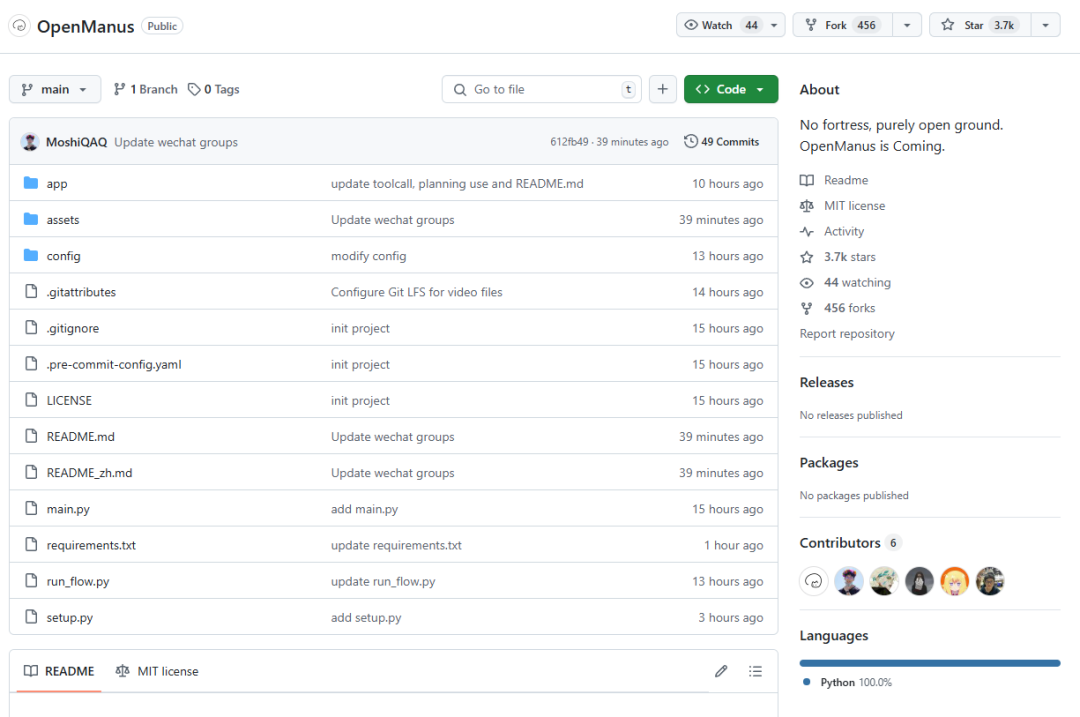
Task: Click the Go to file search field
Action: (x=541, y=90)
